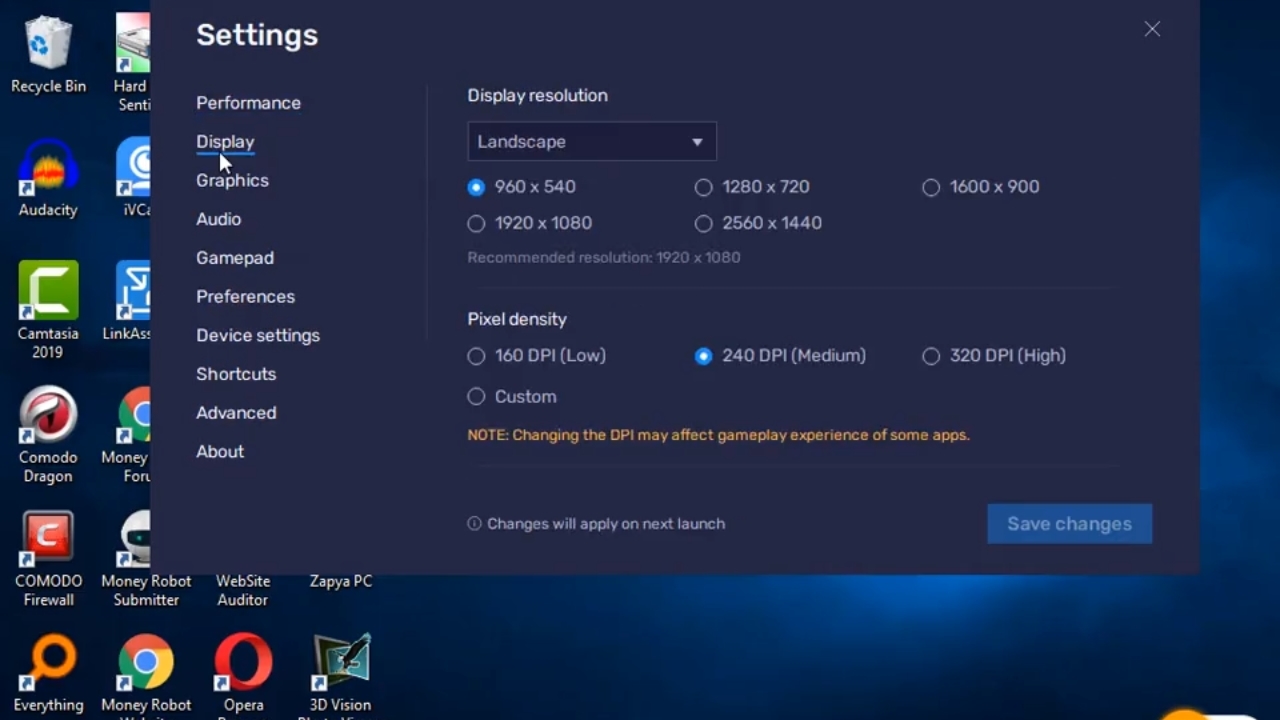Switch to the Performance settings tab
Viewport: 1280px width, 720px height.
tap(248, 103)
